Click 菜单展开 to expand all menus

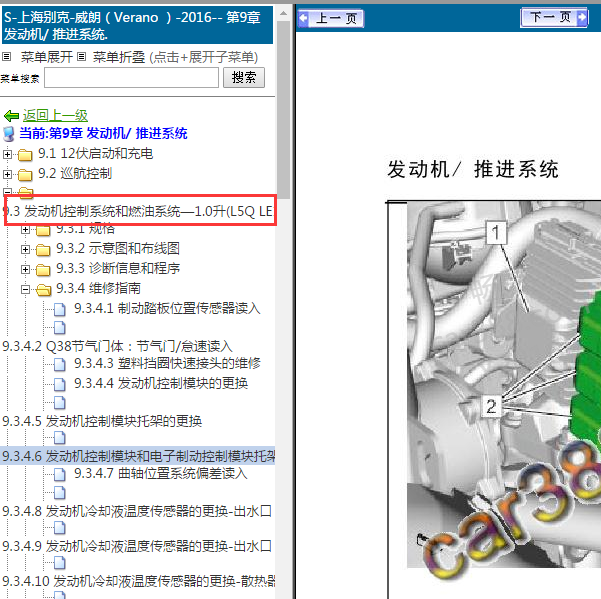tap(47, 57)
